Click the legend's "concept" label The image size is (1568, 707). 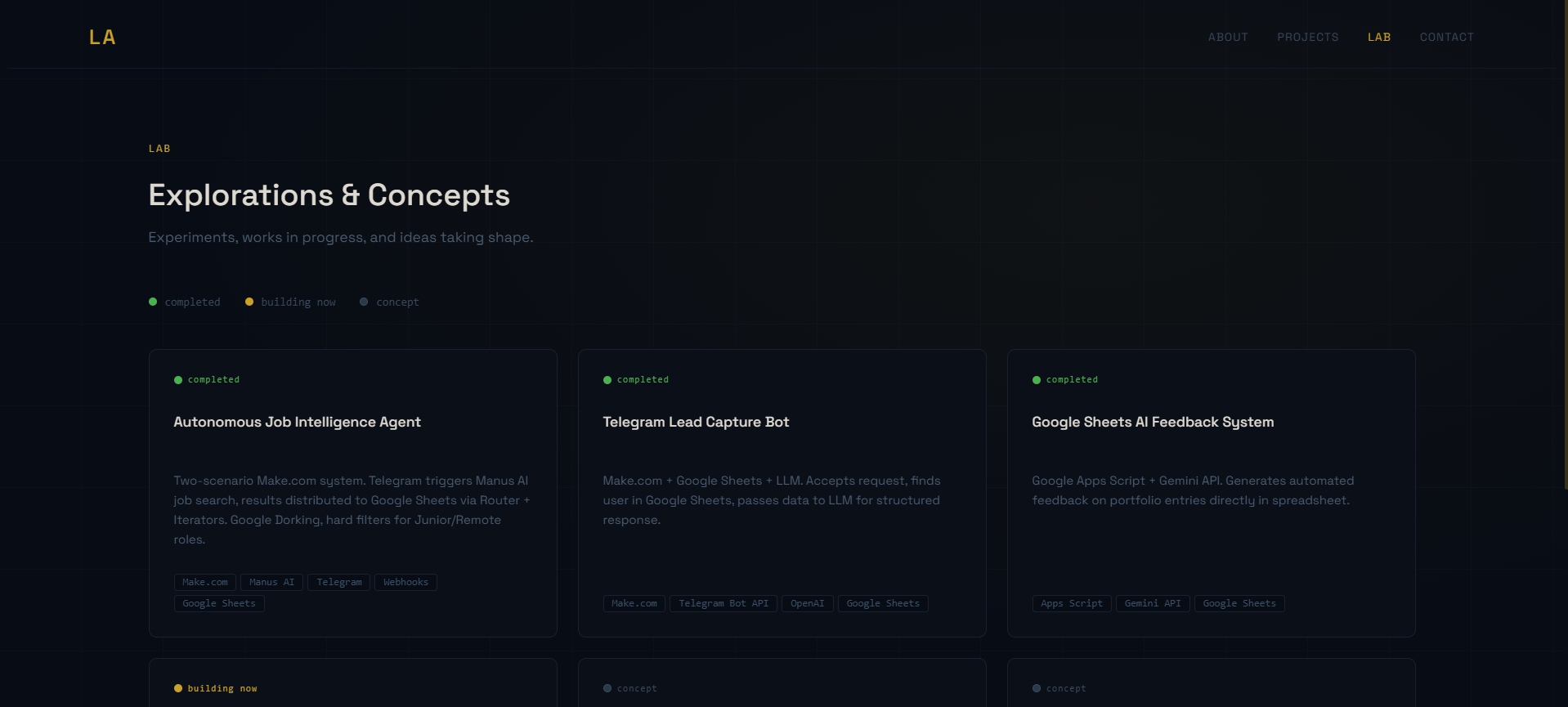pyautogui.click(x=397, y=302)
